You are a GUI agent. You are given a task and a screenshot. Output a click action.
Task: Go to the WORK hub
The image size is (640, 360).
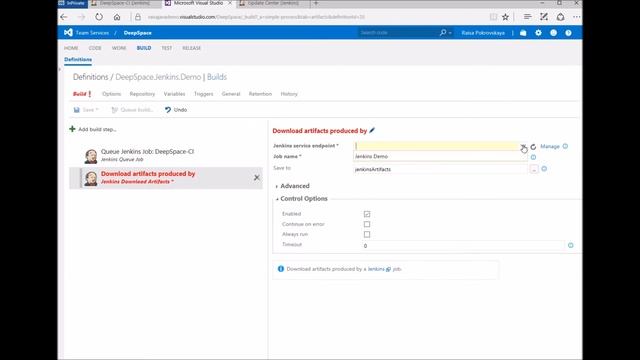(119, 48)
